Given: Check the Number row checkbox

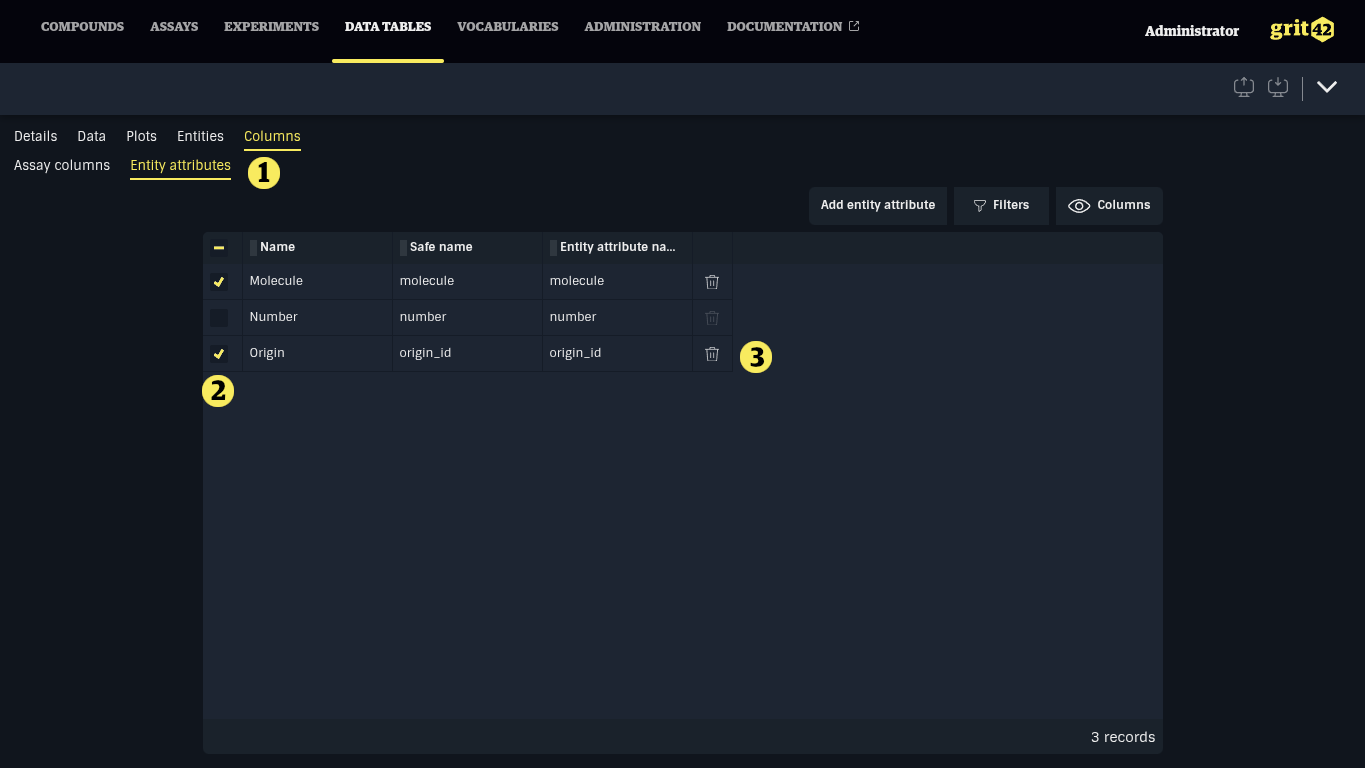Looking at the screenshot, I should [x=219, y=318].
